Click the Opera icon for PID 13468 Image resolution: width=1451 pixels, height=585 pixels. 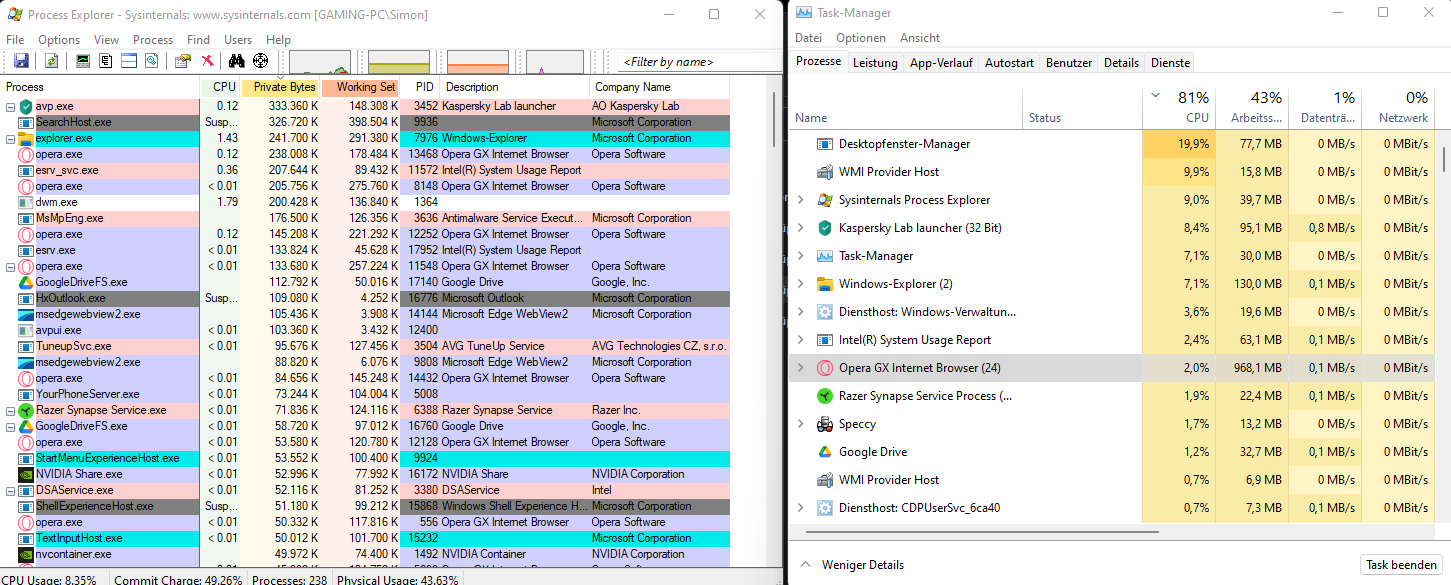[26, 154]
